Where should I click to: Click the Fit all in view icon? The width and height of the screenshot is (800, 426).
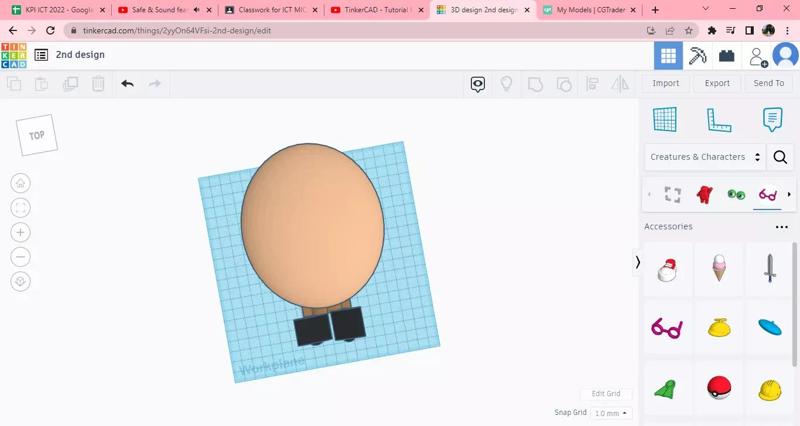[21, 208]
